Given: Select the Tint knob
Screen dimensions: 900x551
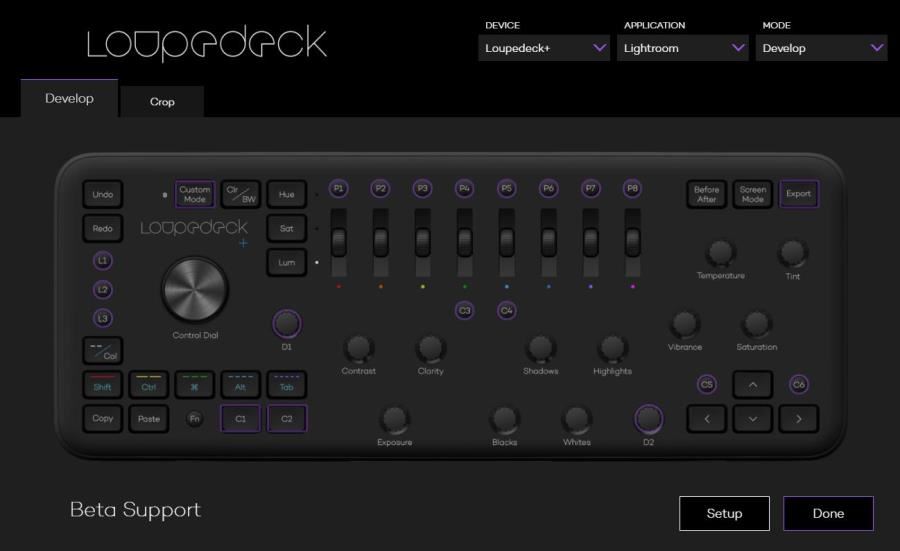Looking at the screenshot, I should [793, 253].
